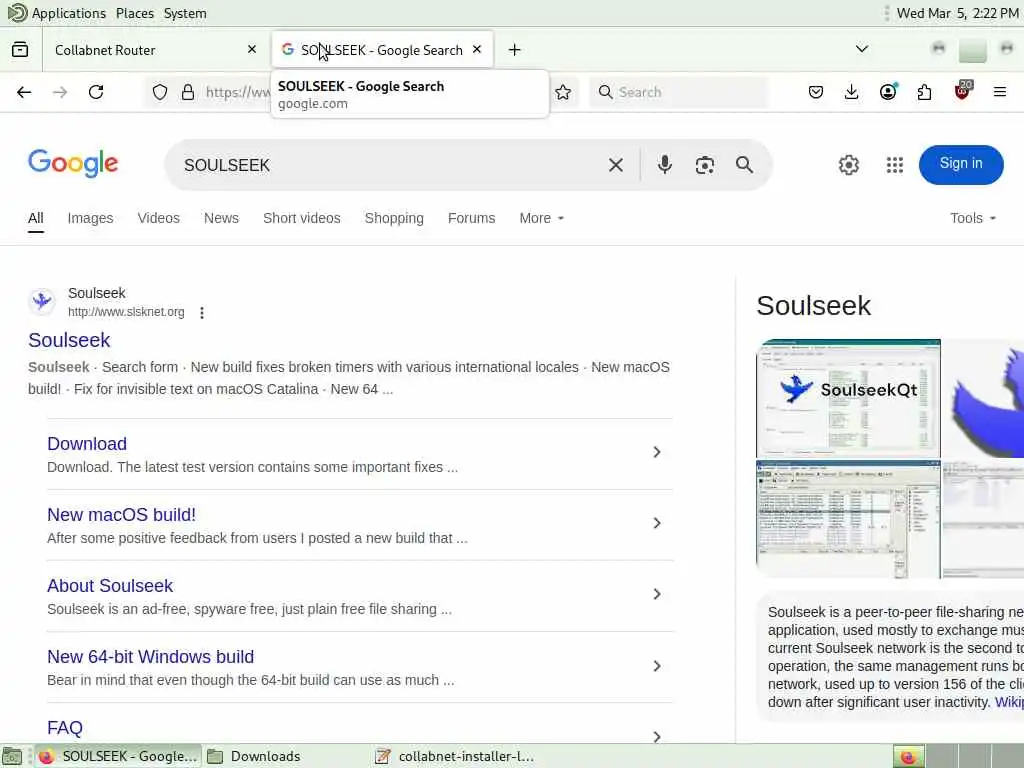Open Google quick settings gear
This screenshot has width=1024, height=768.
click(x=849, y=165)
